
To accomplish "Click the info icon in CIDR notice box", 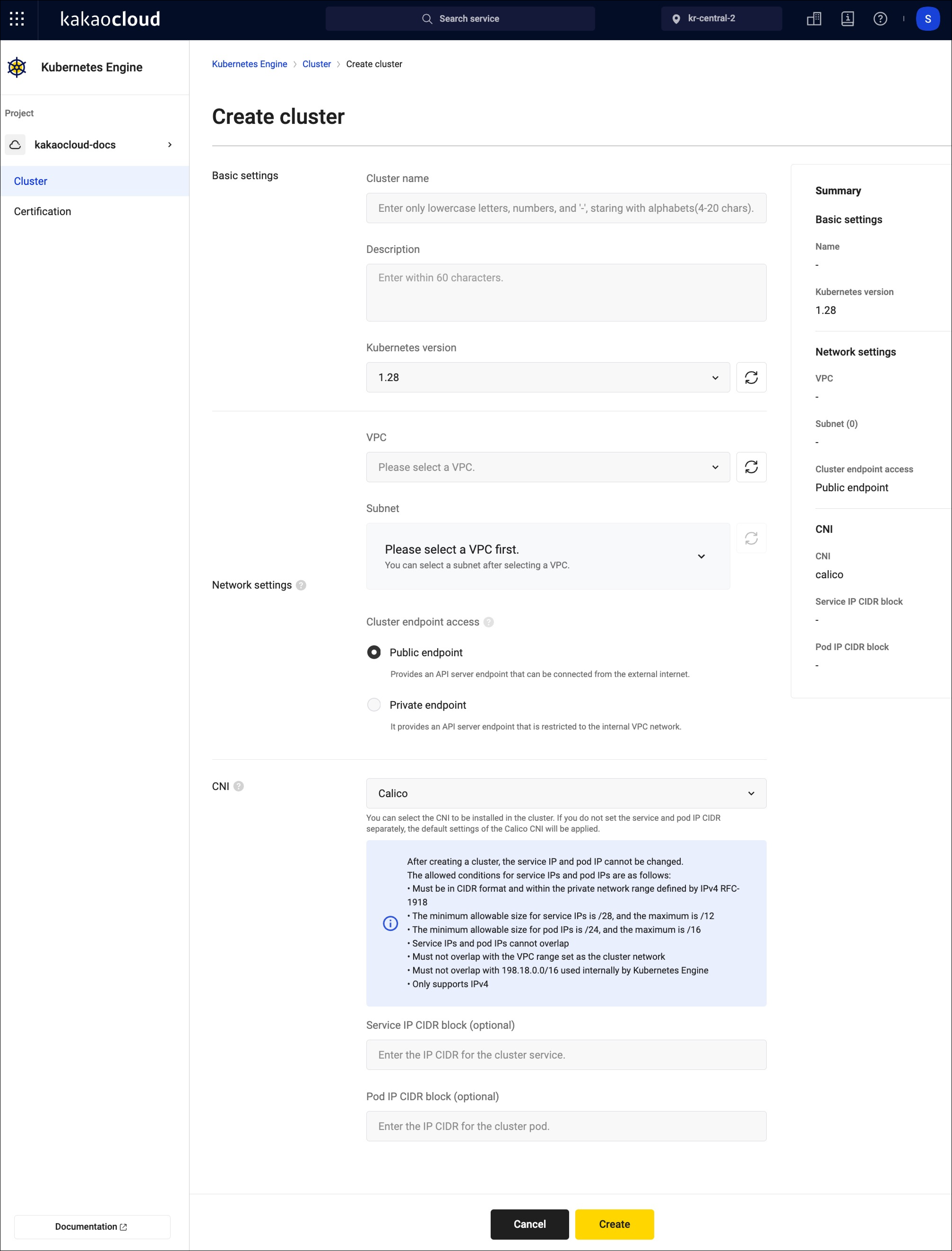I will click(390, 923).
